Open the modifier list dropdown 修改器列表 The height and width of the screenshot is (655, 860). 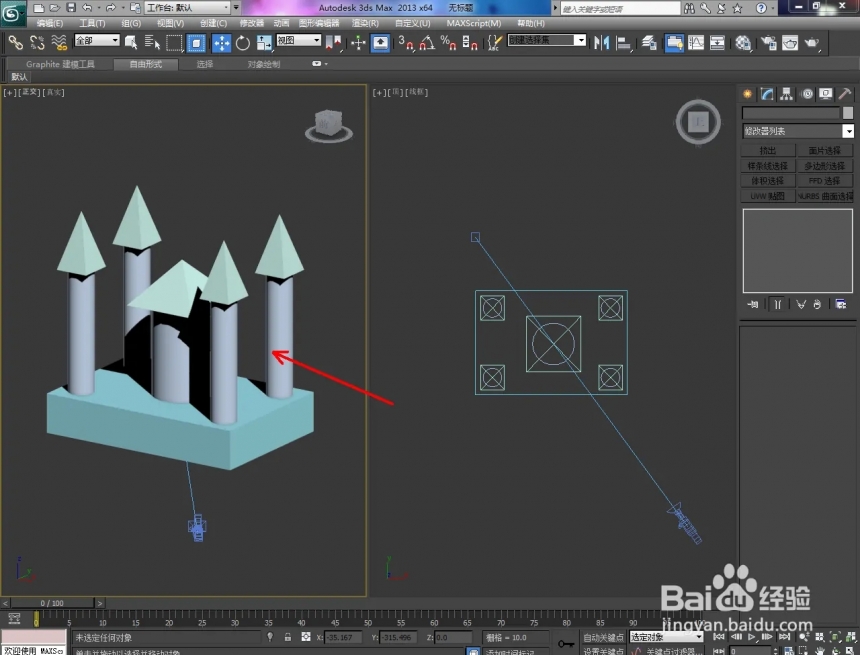click(798, 131)
